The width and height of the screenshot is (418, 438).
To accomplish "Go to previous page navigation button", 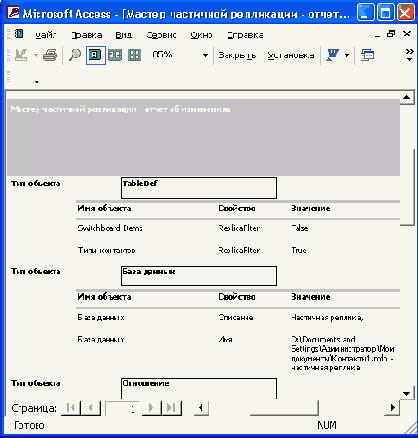I will pyautogui.click(x=91, y=408).
